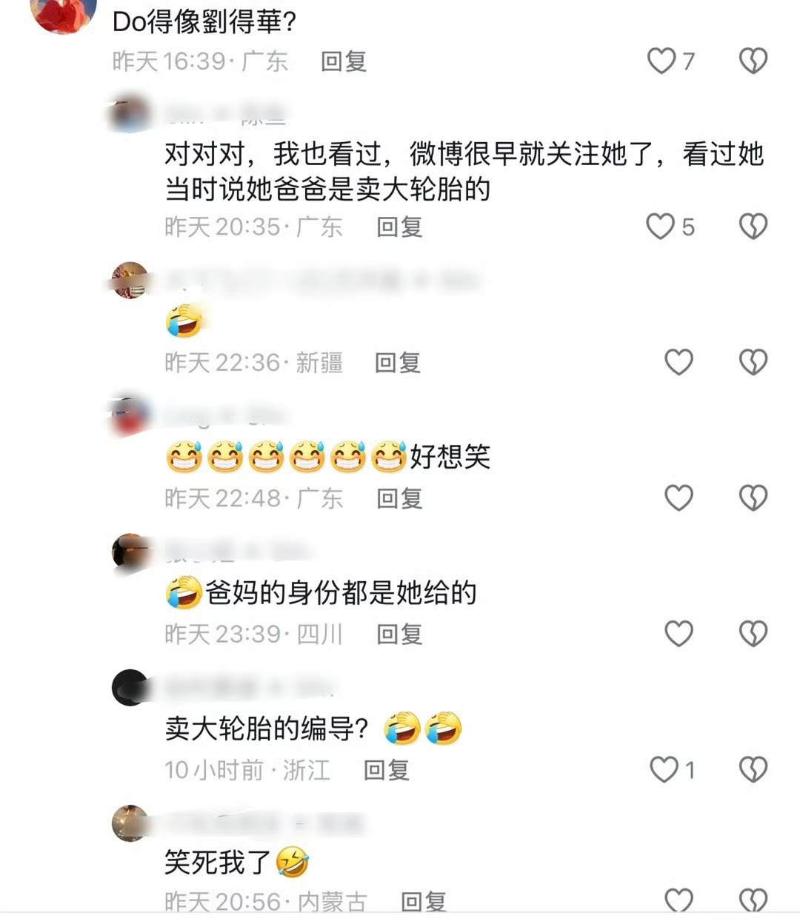Like the '好想笑' comment
Viewport: 800px width, 924px height.
click(679, 498)
